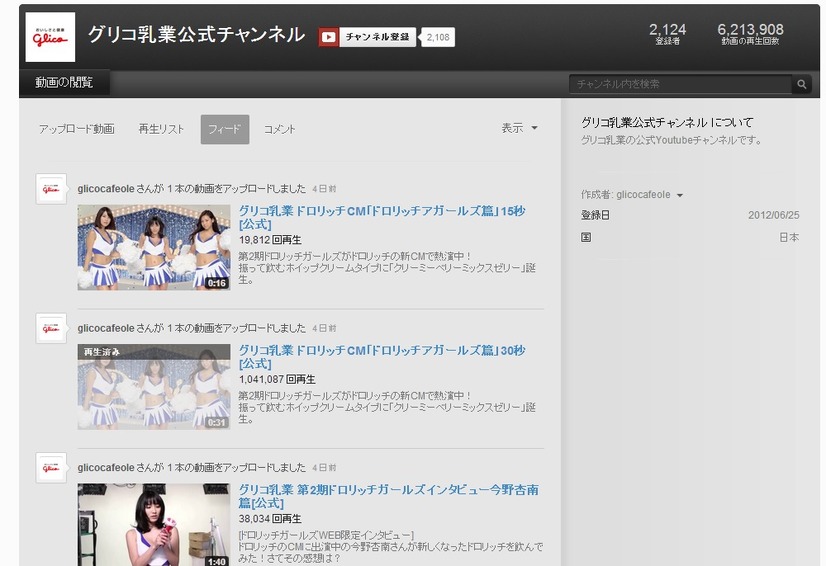
Task: Click the 2,108 subscriber count bubble
Action: click(438, 37)
